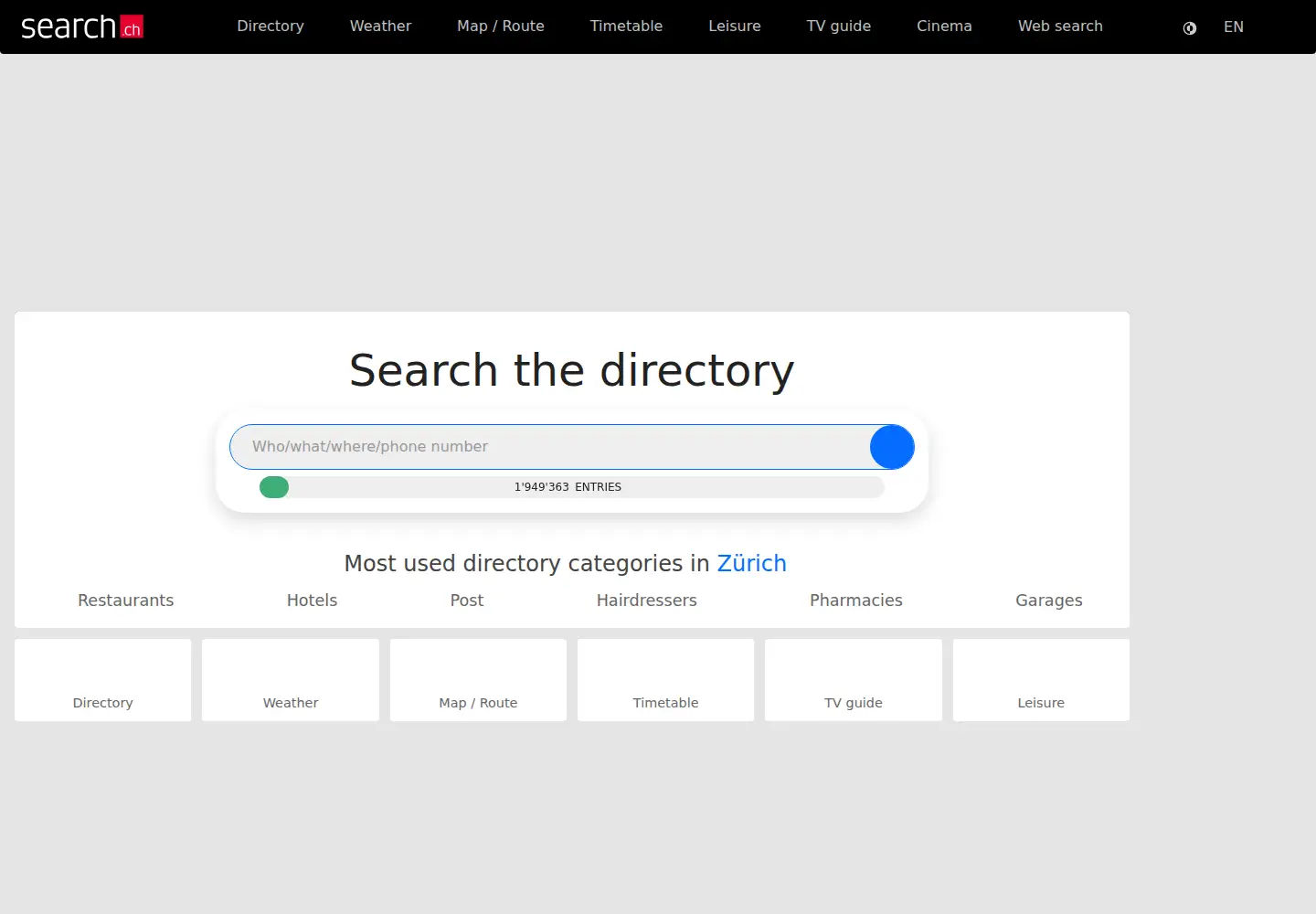Browse the Hotels category
Viewport: 1316px width, 914px height.
(312, 600)
